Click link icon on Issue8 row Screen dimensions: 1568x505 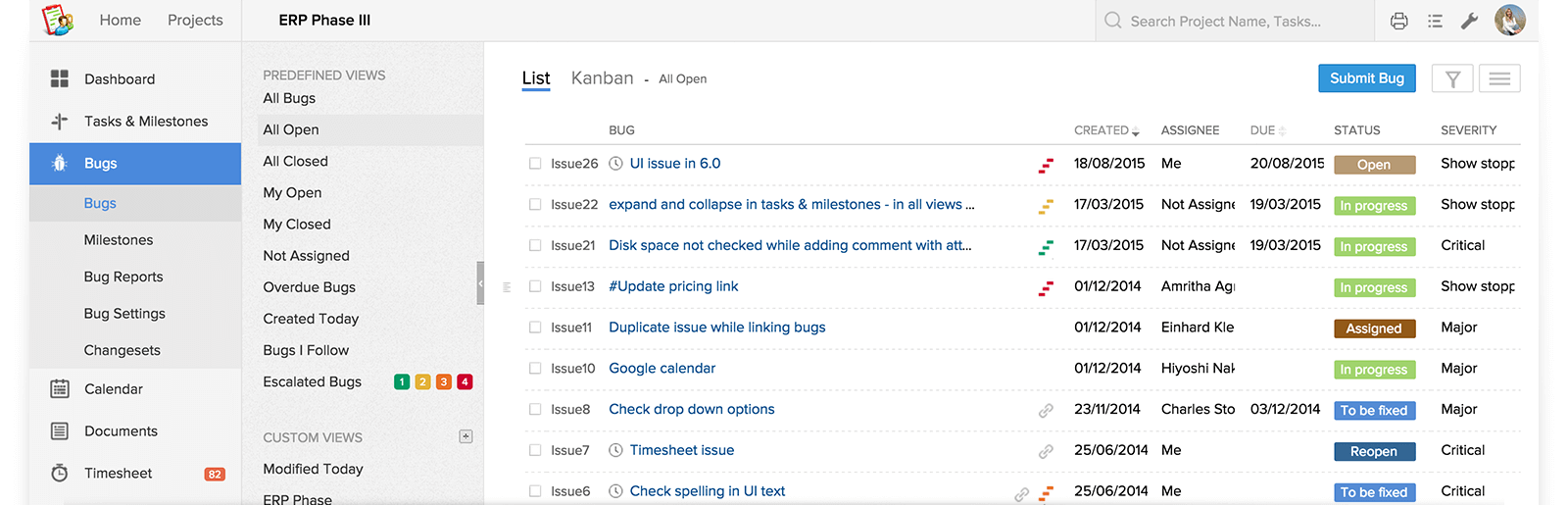(x=1046, y=411)
